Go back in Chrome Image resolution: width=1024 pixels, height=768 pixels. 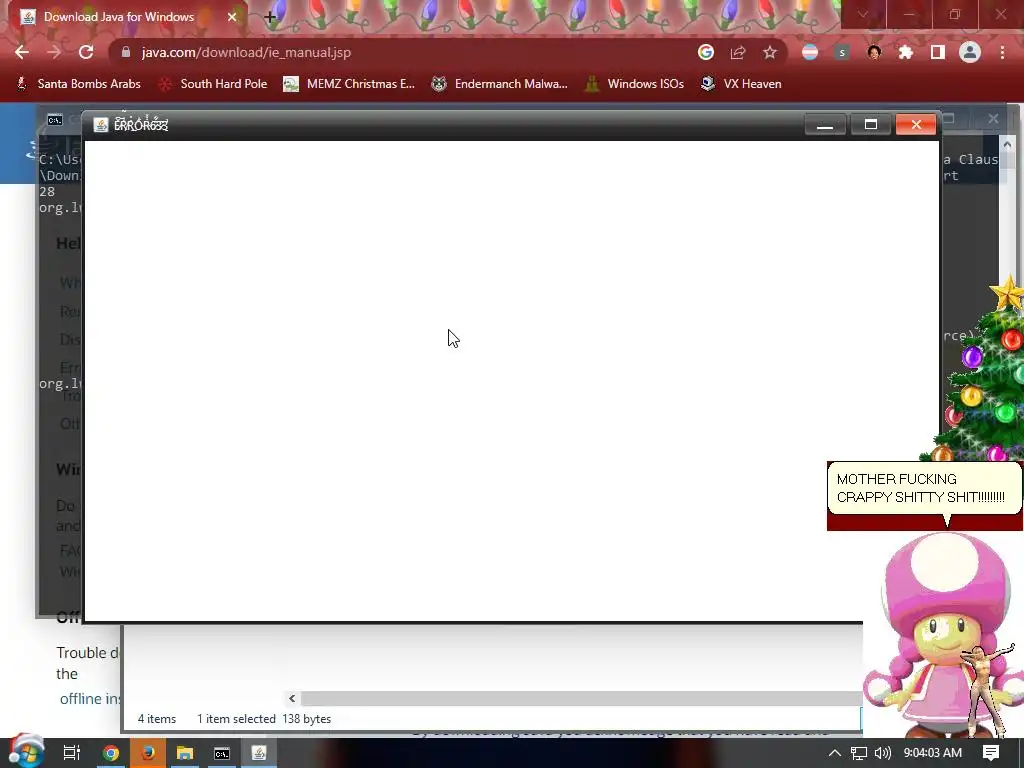point(22,52)
